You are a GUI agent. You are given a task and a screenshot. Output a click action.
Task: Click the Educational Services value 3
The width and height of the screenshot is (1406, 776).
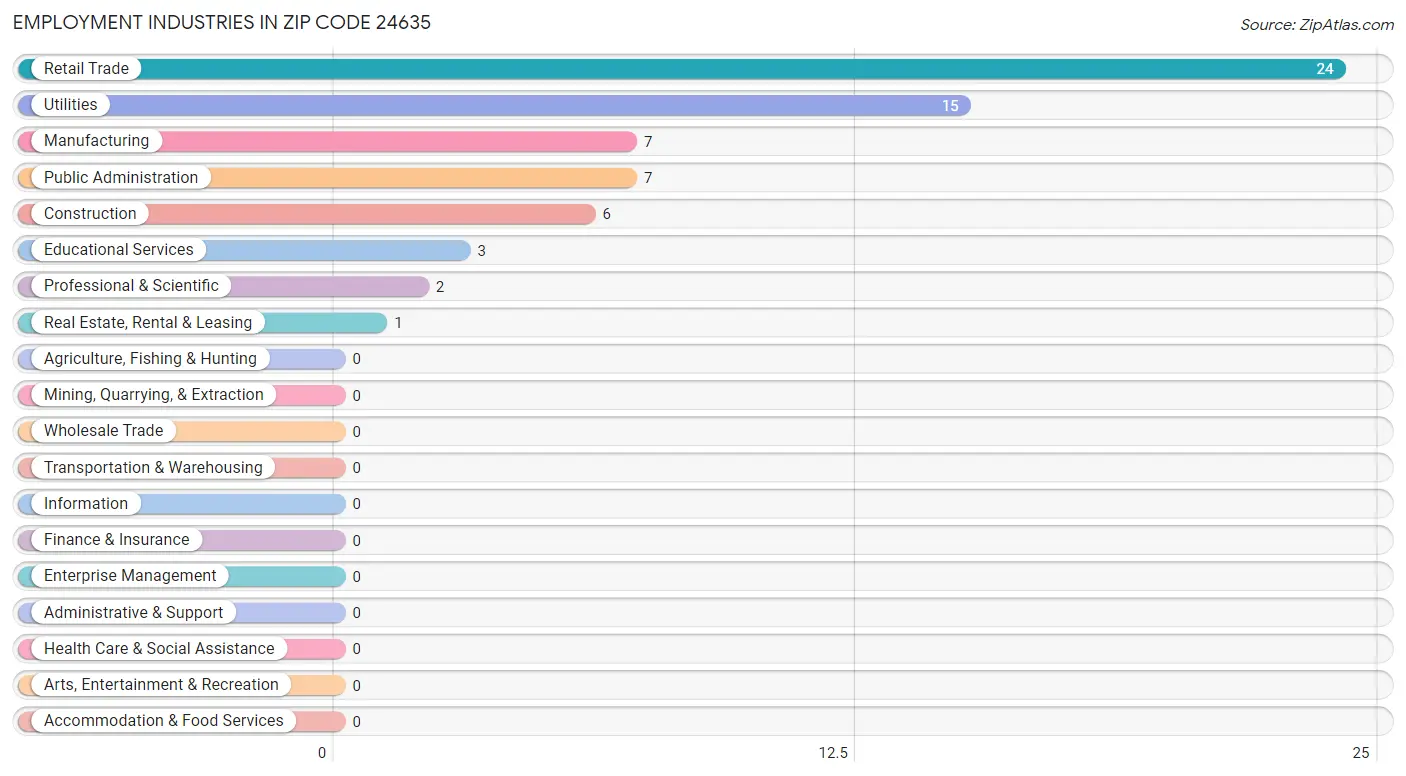(481, 251)
